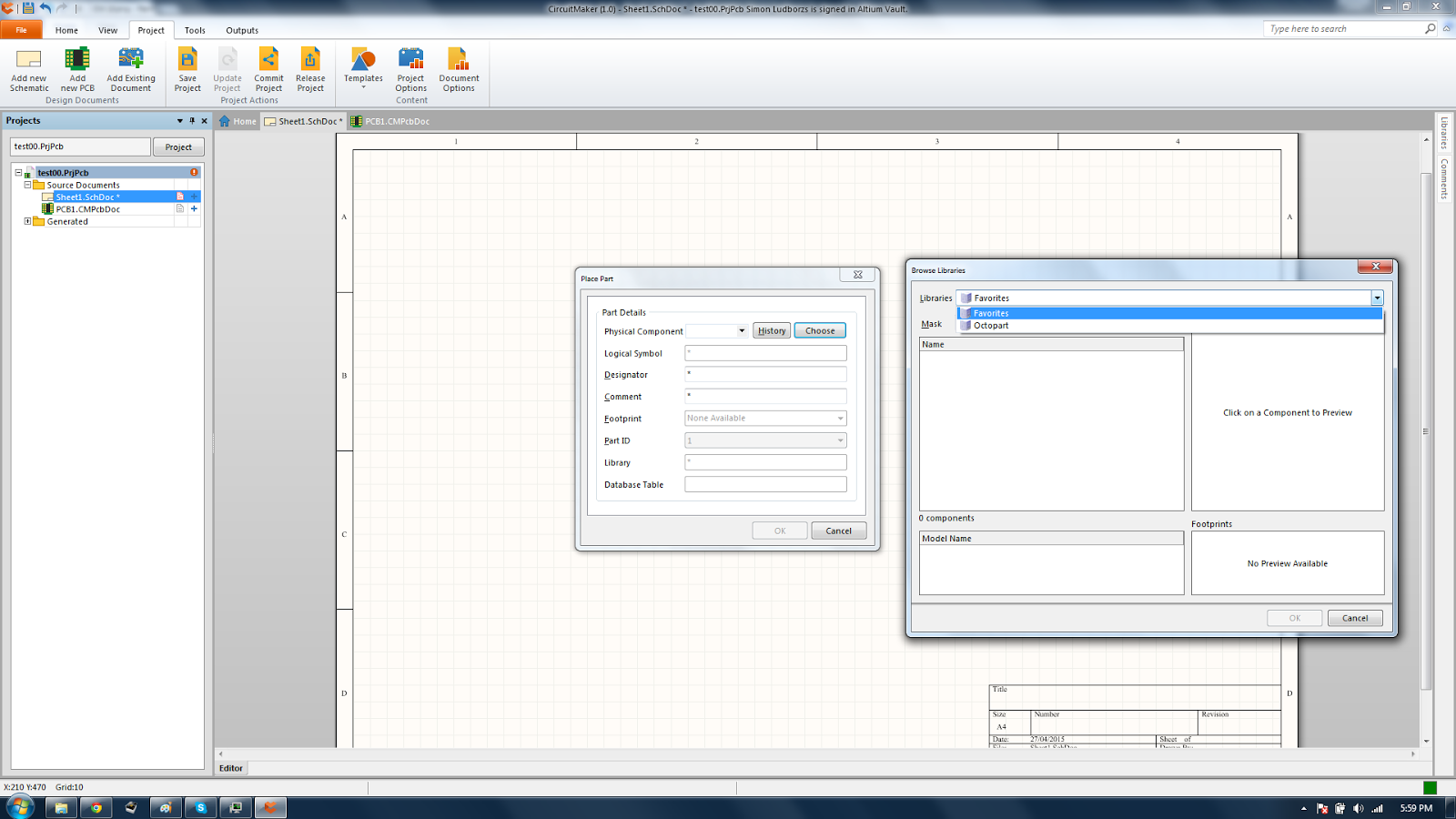Collapse the Libraries dropdown arrow in Browse Libraries
The width and height of the screenshot is (1456, 819).
(1378, 298)
